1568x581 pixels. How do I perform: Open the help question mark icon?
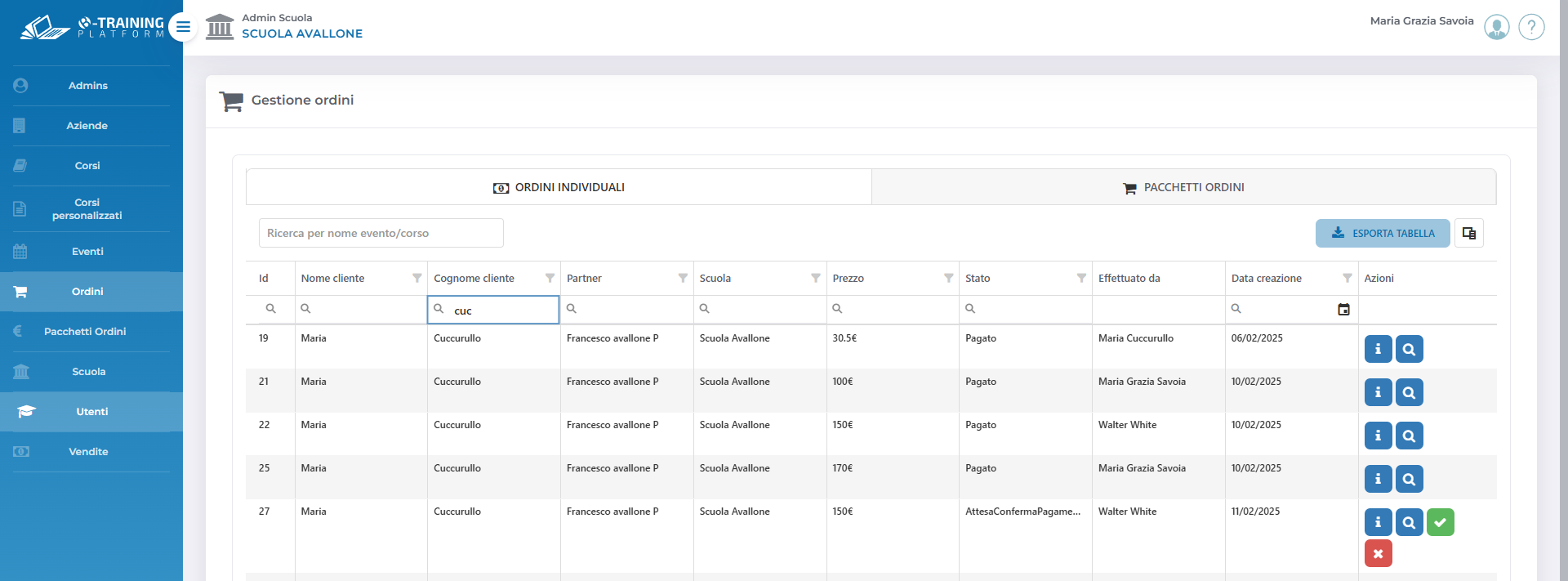(1531, 27)
